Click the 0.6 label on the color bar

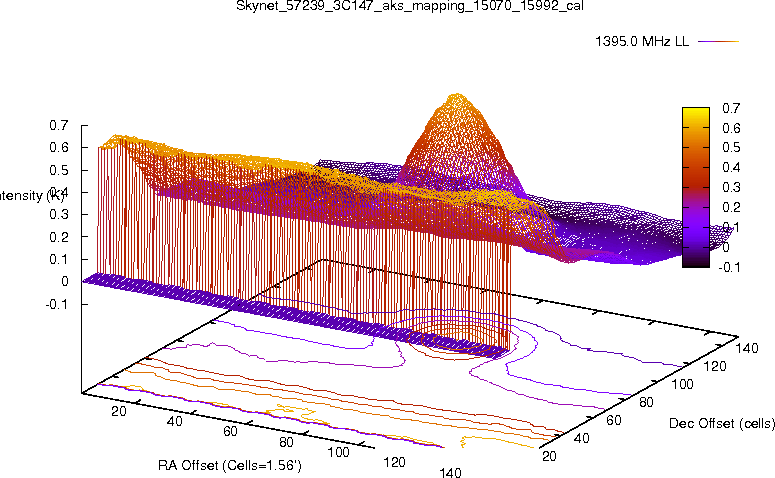[731, 128]
